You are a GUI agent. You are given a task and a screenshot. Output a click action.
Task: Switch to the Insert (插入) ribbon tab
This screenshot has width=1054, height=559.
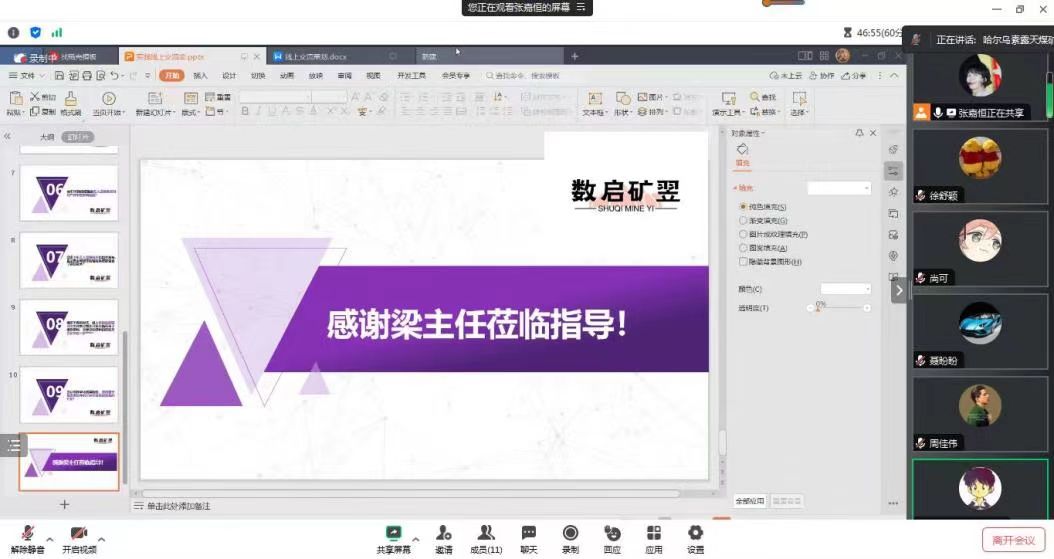[200, 75]
